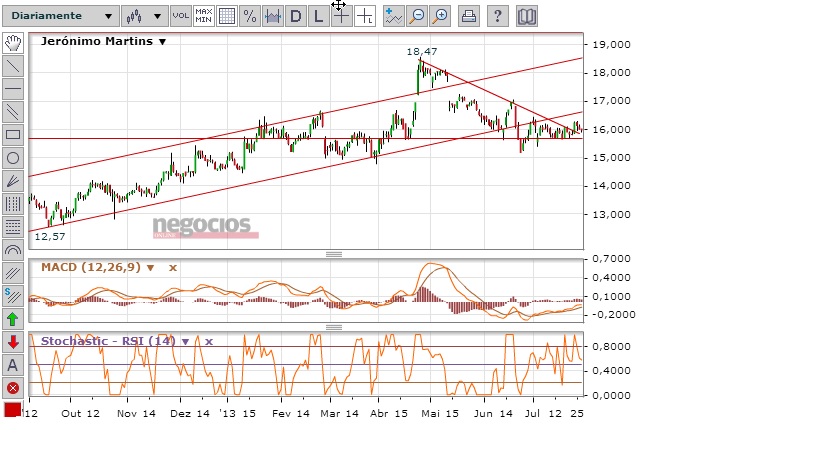Select the fan lines tool

pos(13,181)
